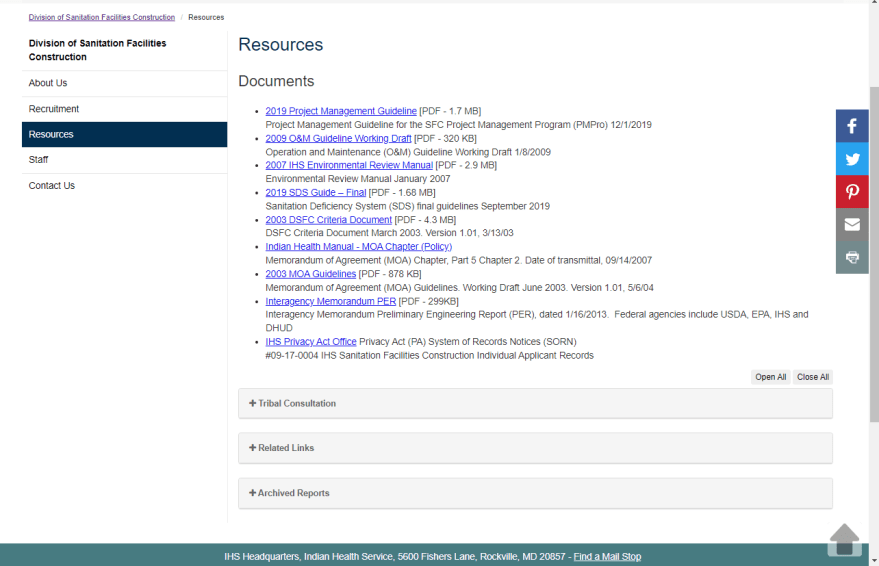This screenshot has height=566, width=879.
Task: Print page using printer icon
Action: pyautogui.click(x=852, y=257)
